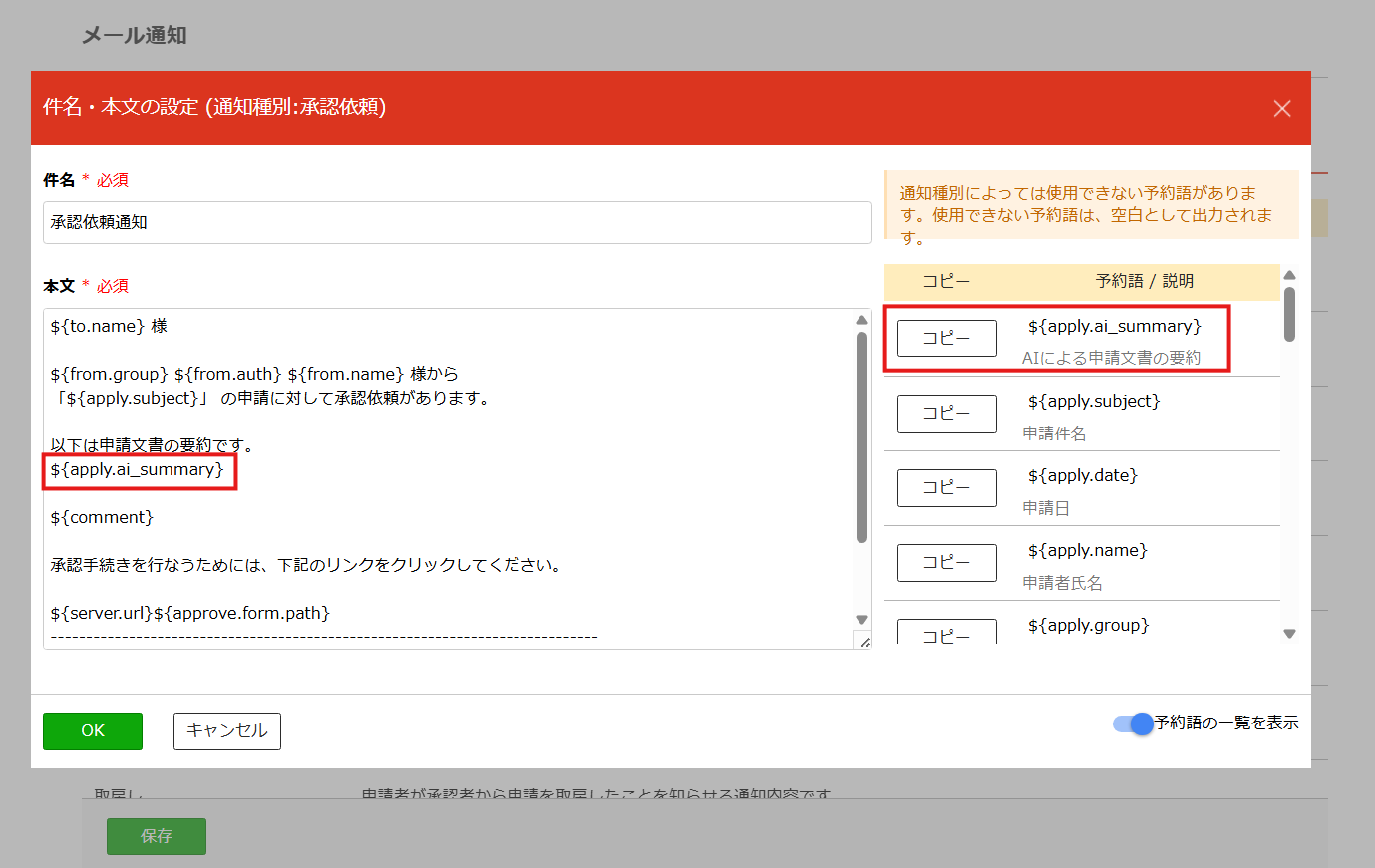Click inside the 件名 subject field
This screenshot has height=868, width=1375.
[x=457, y=222]
